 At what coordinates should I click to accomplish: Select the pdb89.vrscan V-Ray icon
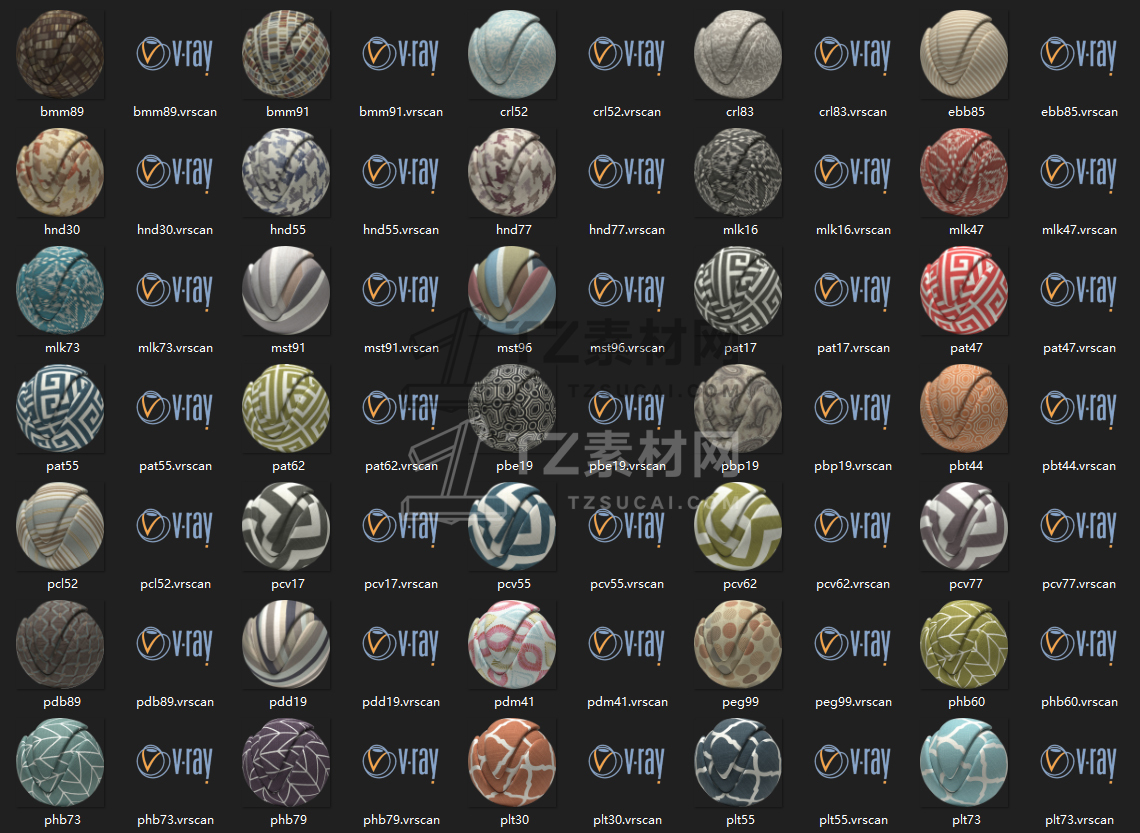click(174, 645)
